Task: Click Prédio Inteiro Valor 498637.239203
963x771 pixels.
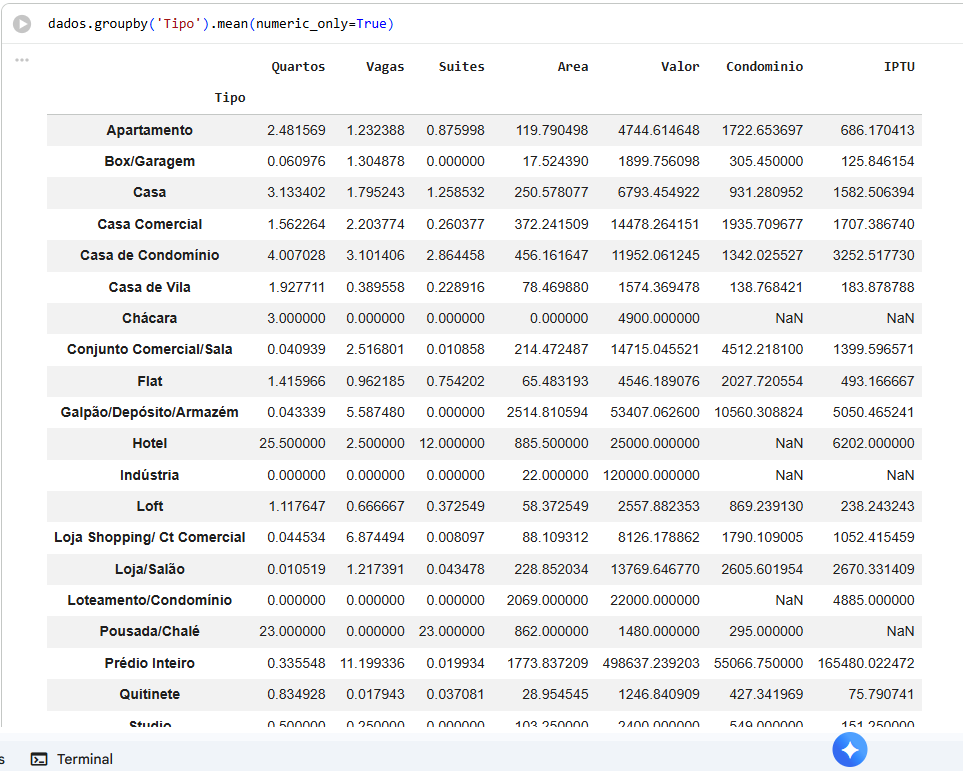Action: coord(651,663)
